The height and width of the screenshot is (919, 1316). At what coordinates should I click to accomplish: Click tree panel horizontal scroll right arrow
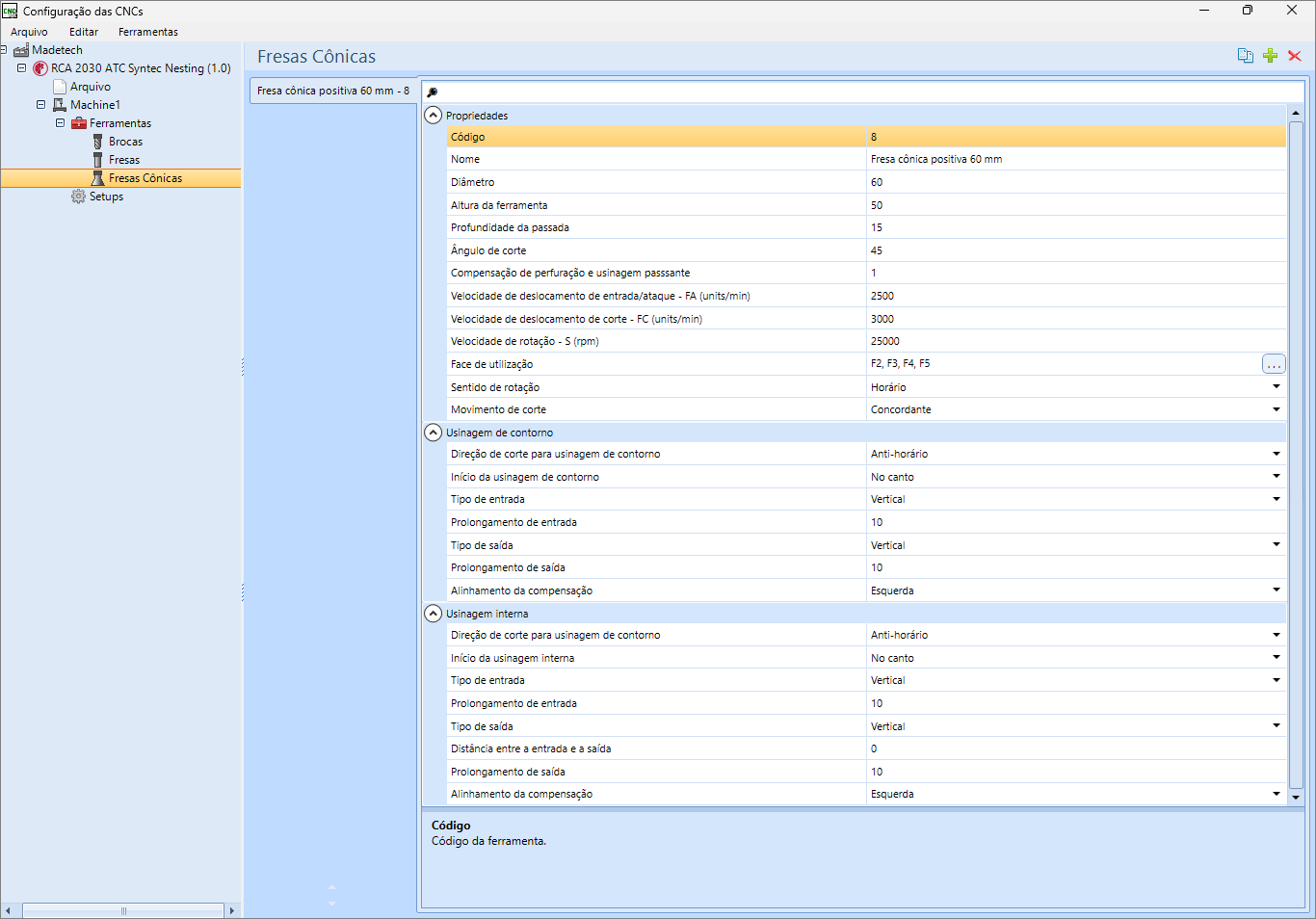[x=231, y=910]
